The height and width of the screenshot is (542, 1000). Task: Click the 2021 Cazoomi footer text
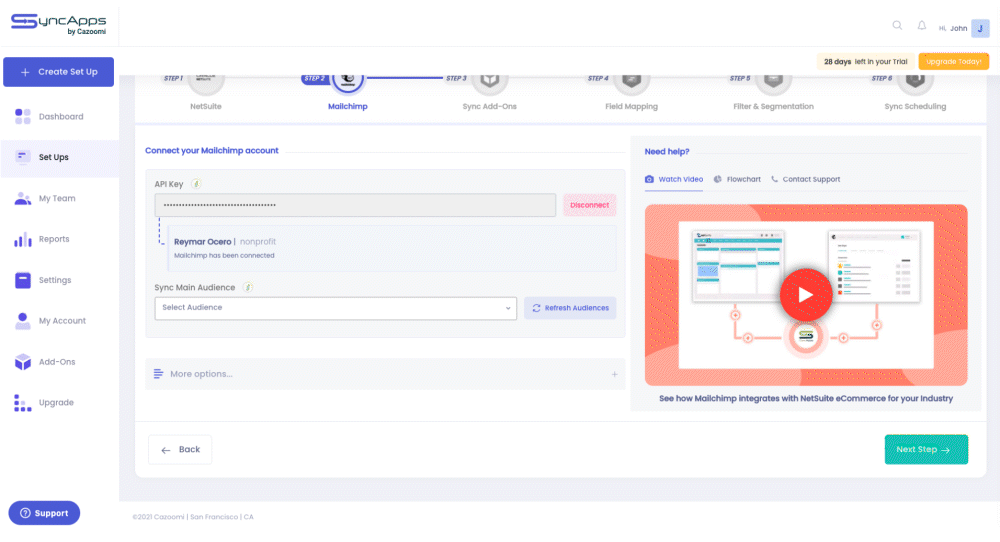coord(193,517)
